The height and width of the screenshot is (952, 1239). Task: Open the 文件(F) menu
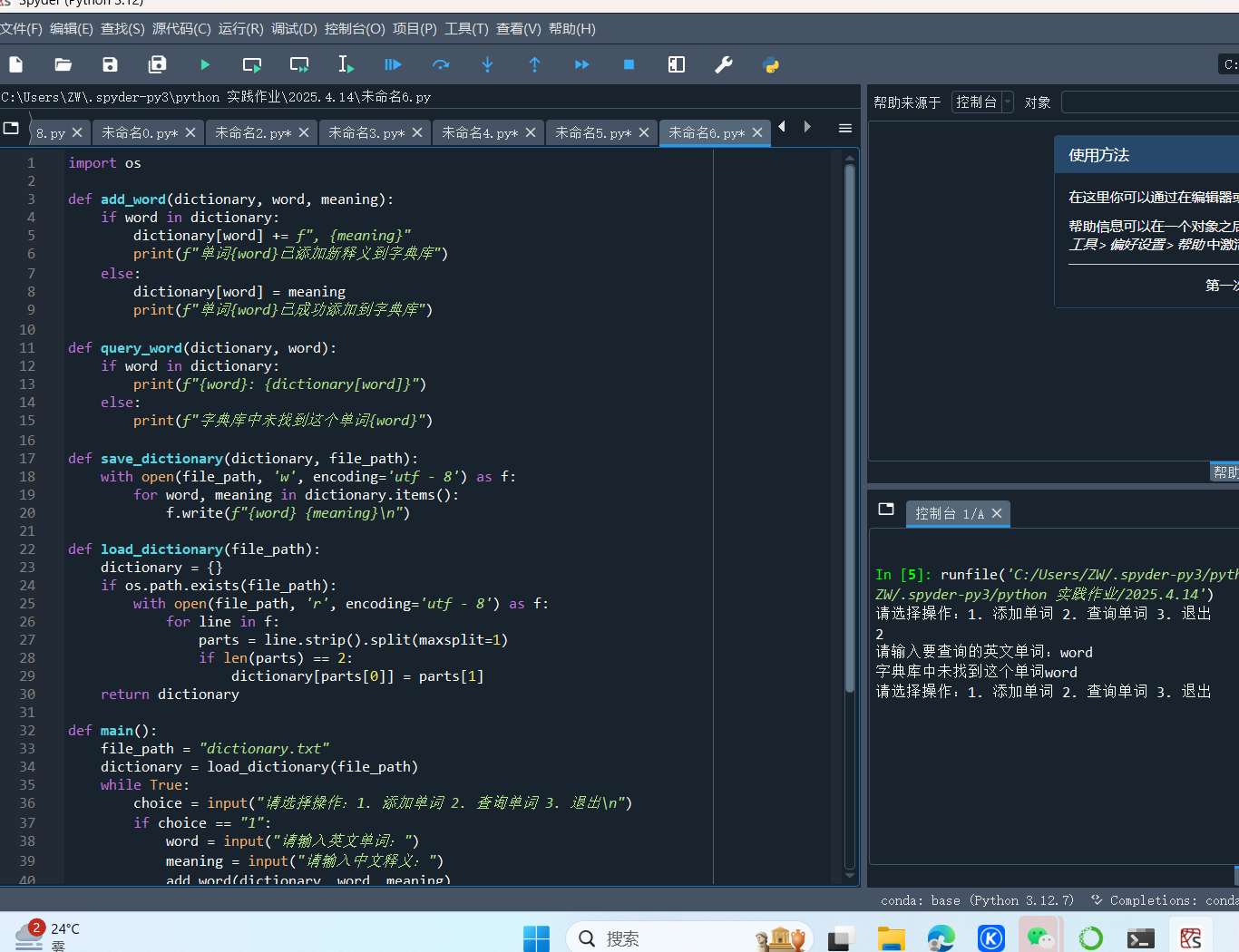pos(21,29)
